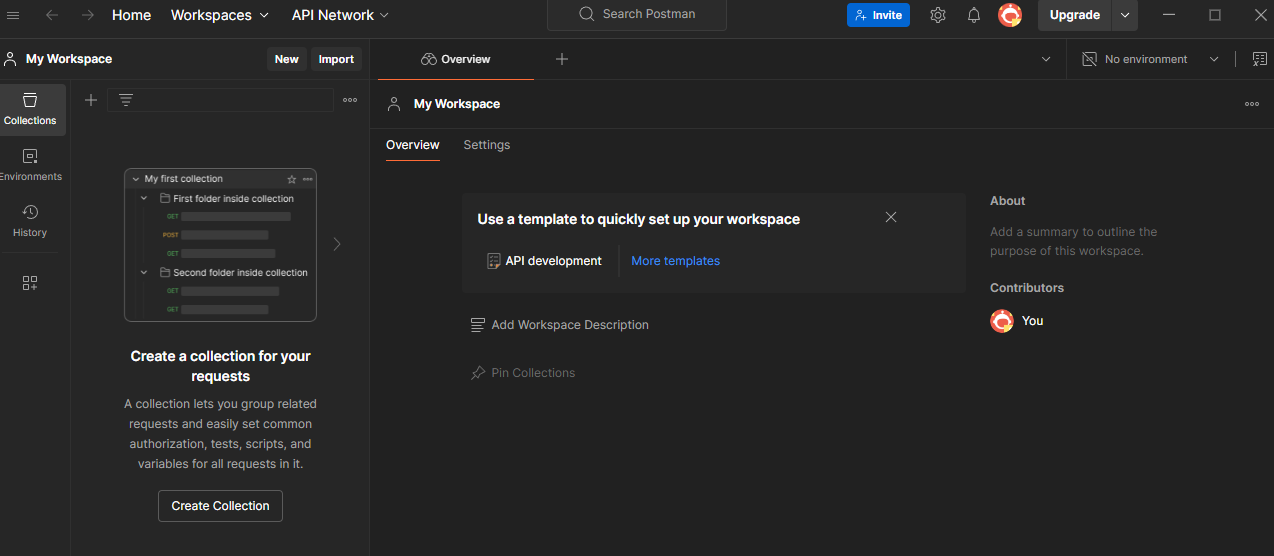Click the Import button

(x=336, y=59)
